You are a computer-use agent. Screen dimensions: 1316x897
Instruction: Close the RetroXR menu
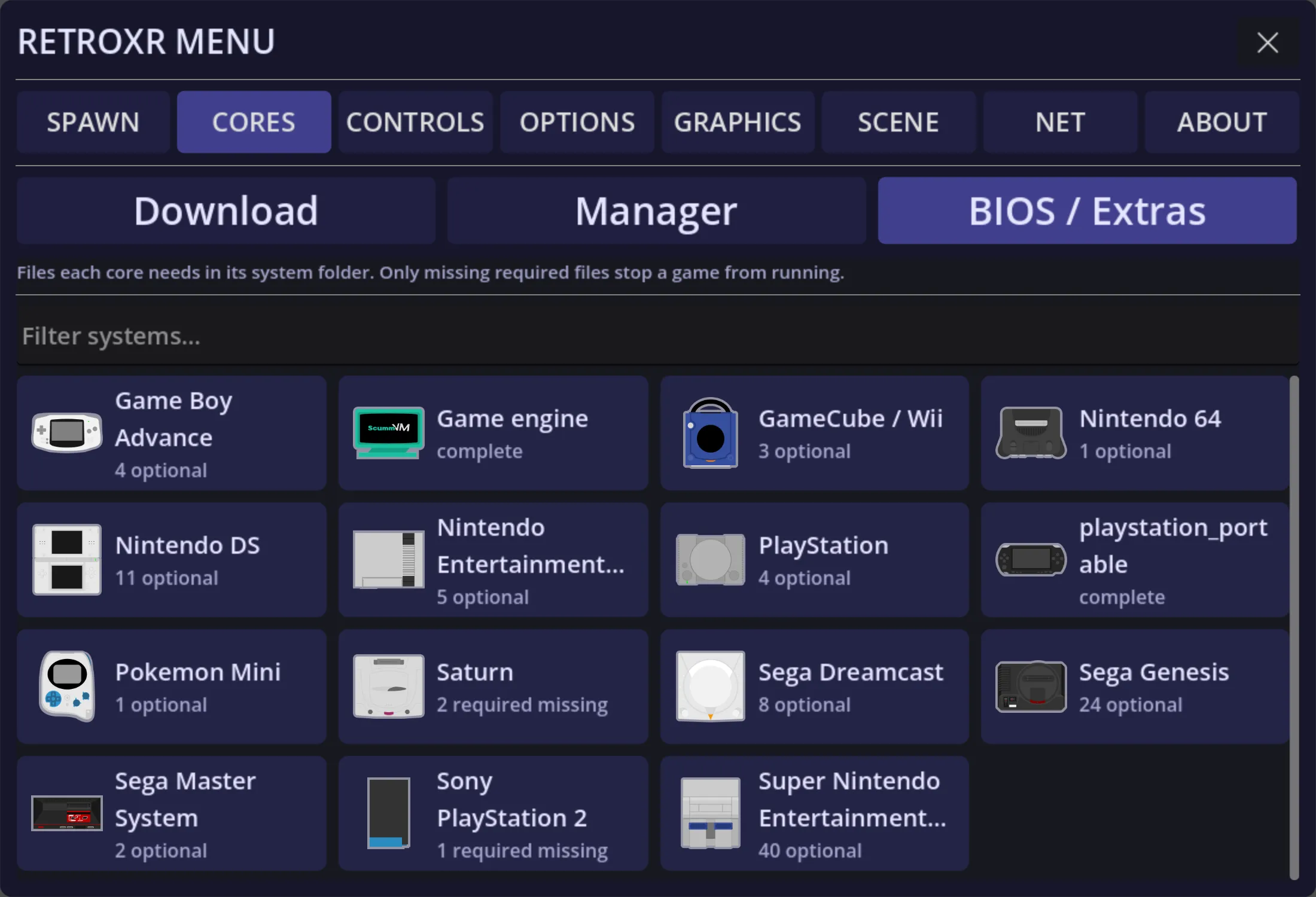[x=1268, y=42]
